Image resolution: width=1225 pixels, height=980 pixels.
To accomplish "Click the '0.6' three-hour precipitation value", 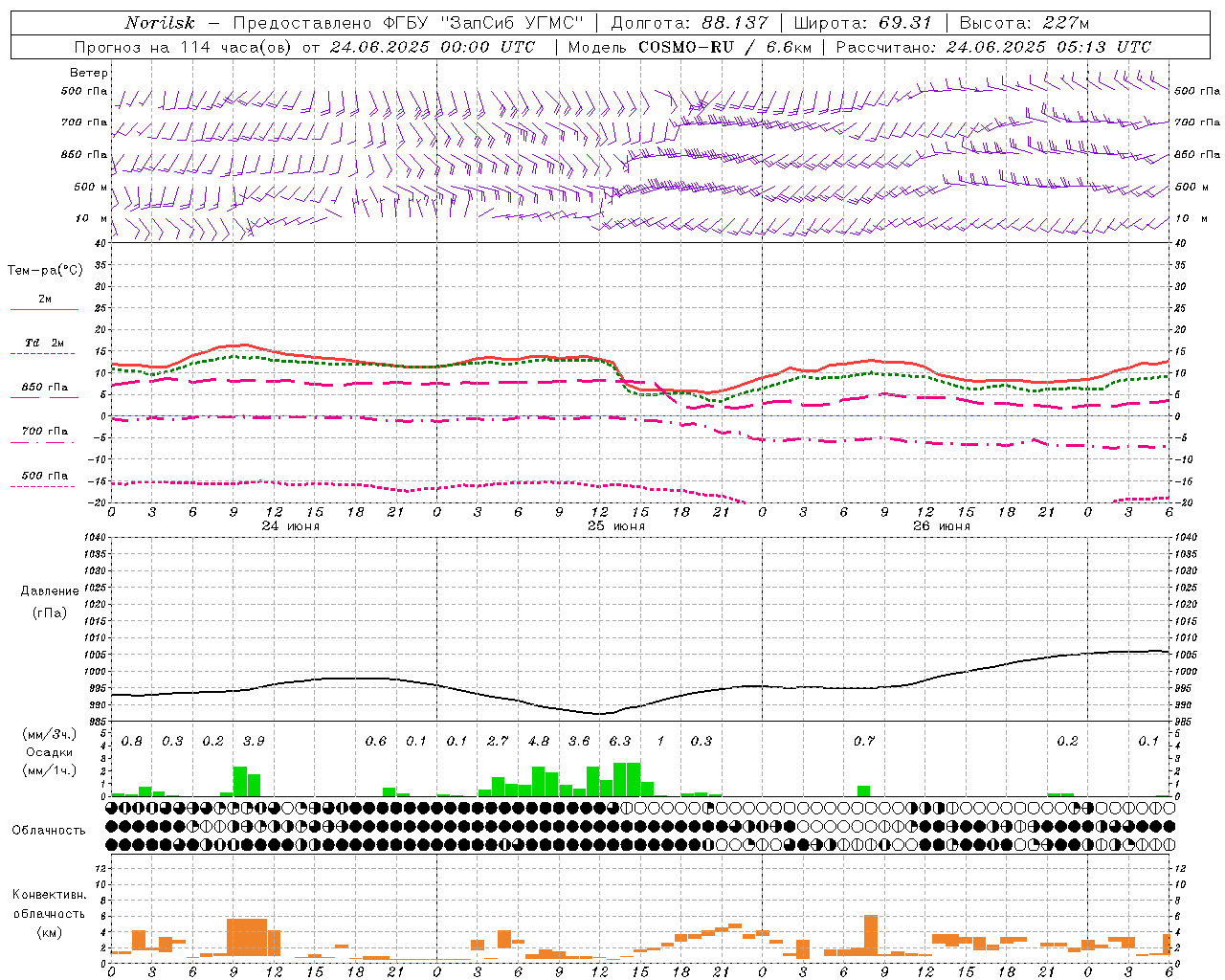I will 376,741.
